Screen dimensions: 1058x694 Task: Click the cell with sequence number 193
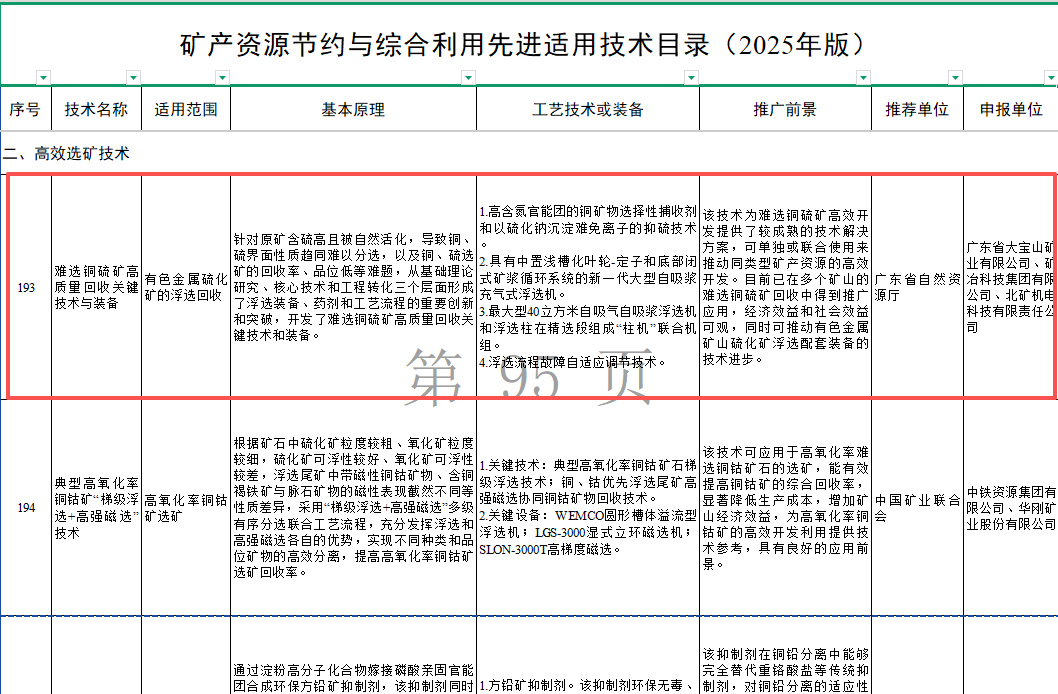(26, 288)
